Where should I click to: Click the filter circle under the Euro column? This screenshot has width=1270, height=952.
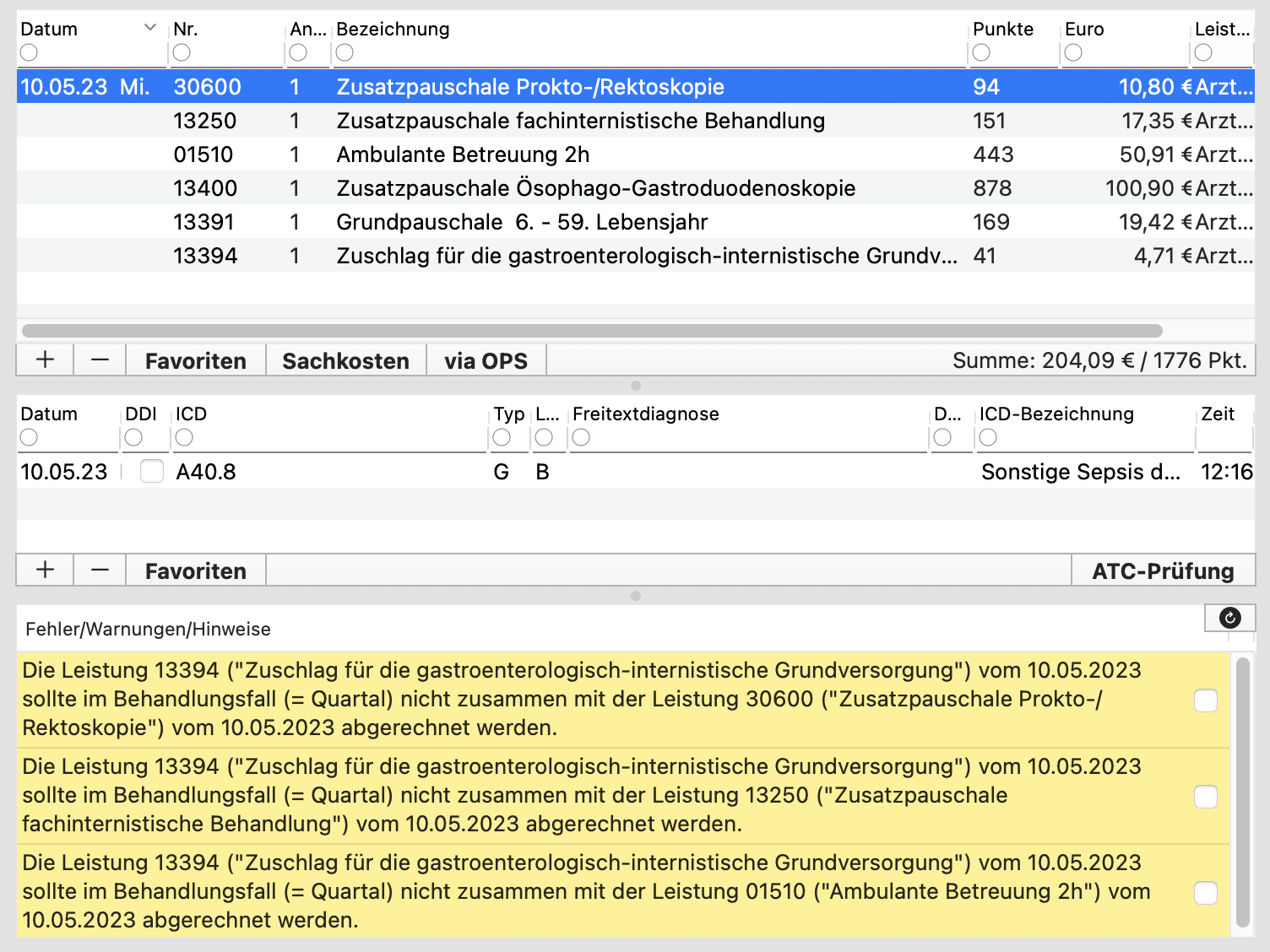coord(1073,53)
